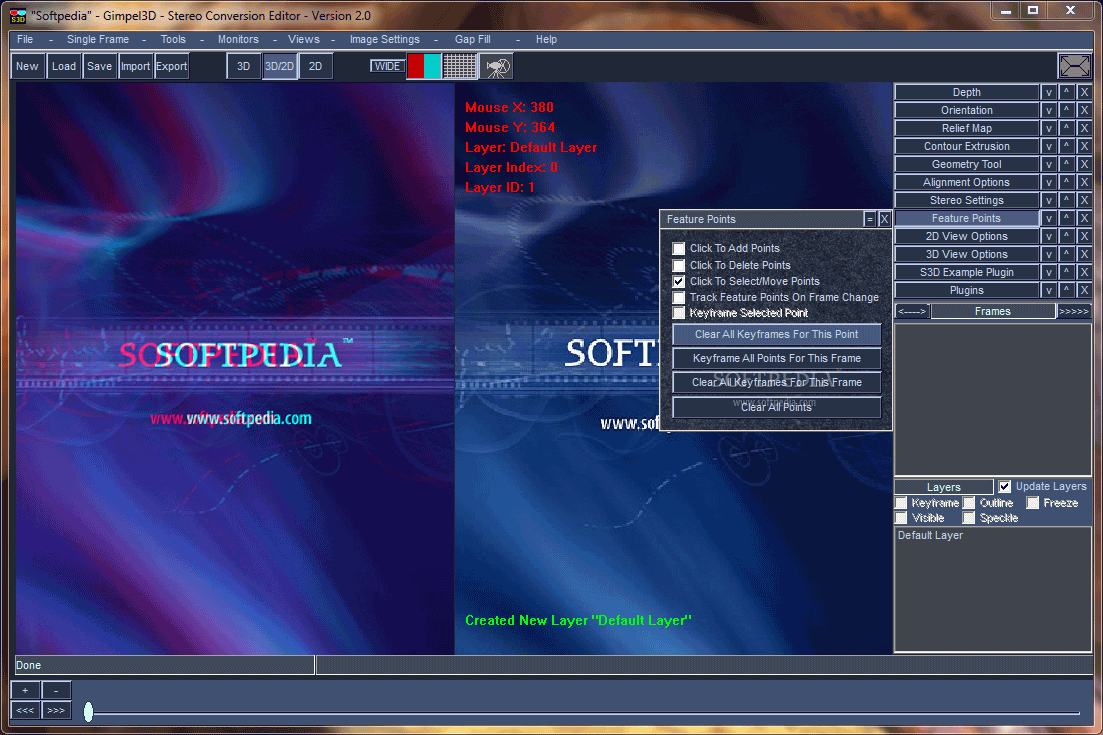
Task: Open the 2D View Options panel
Action: [x=967, y=236]
